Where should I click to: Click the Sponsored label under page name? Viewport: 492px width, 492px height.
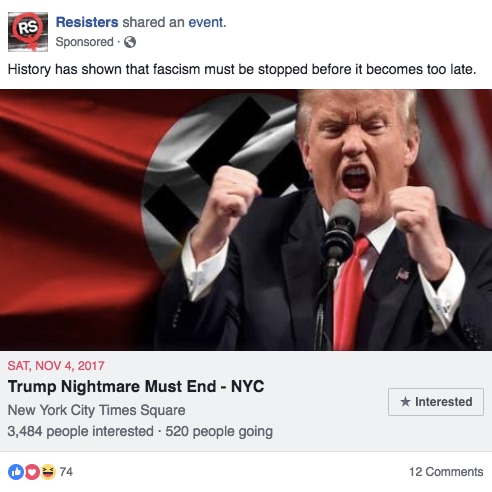85,42
